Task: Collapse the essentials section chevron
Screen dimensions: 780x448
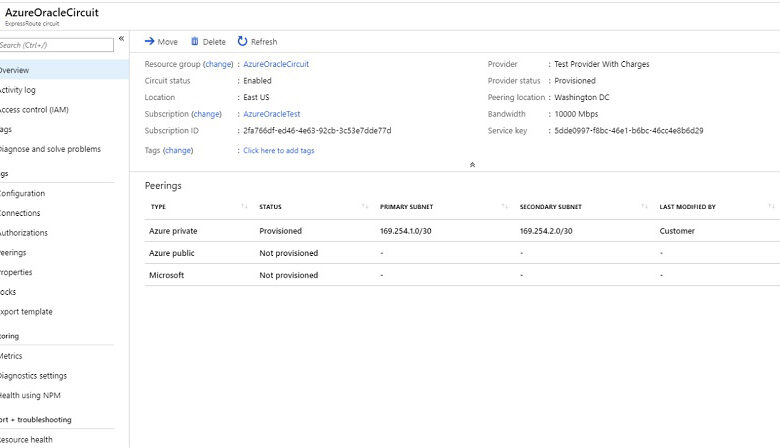Action: pyautogui.click(x=472, y=165)
